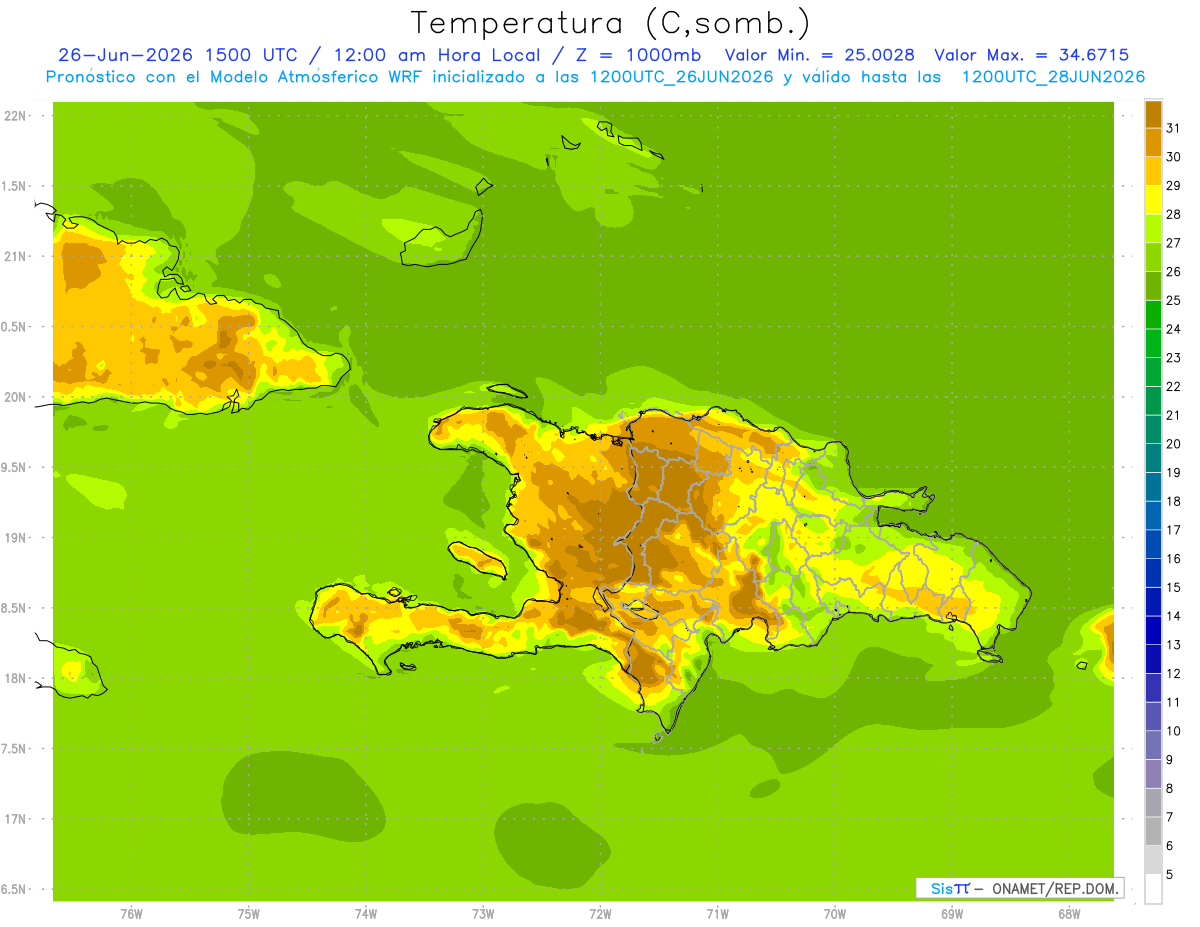
Task: Click the 76W longitude axis label
Action: click(x=131, y=914)
